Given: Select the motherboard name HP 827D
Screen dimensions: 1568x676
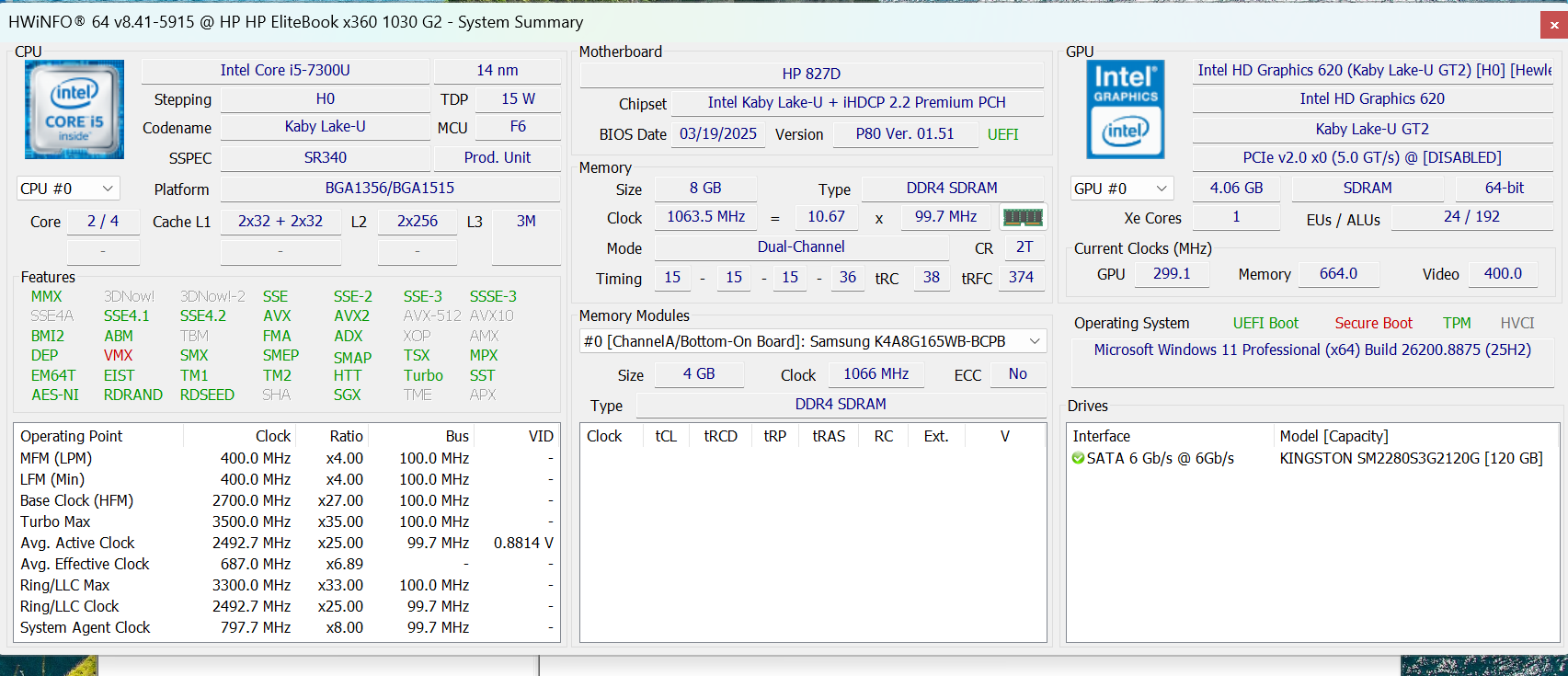Looking at the screenshot, I should pos(812,74).
